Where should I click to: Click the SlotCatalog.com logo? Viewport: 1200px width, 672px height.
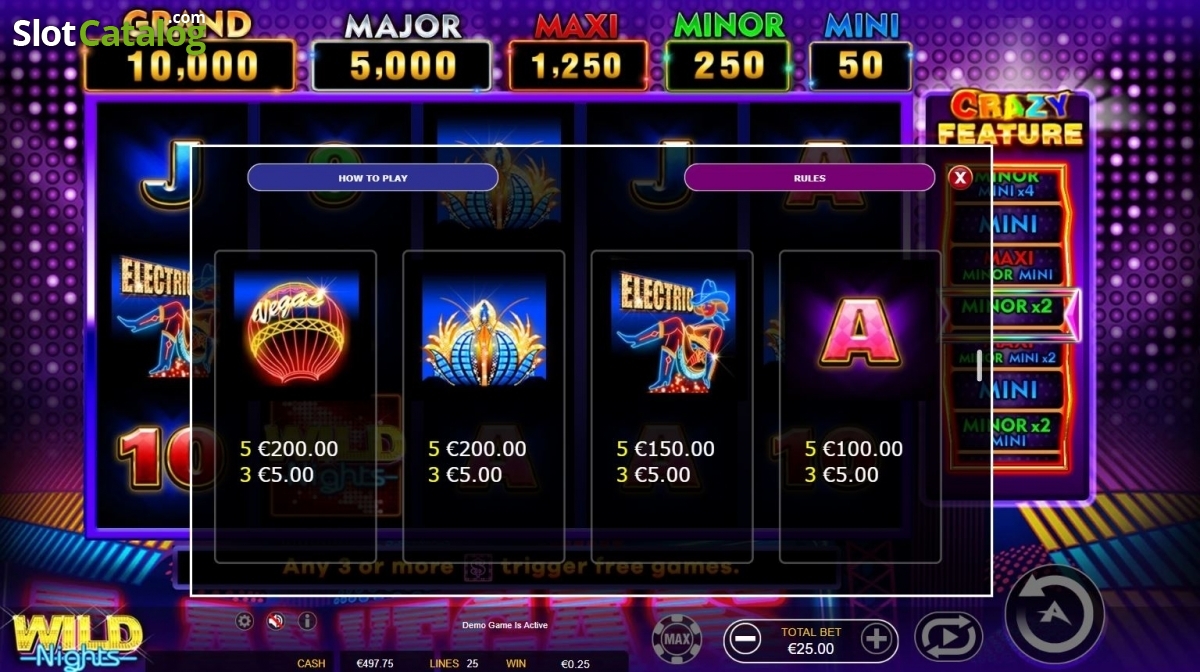pyautogui.click(x=108, y=33)
